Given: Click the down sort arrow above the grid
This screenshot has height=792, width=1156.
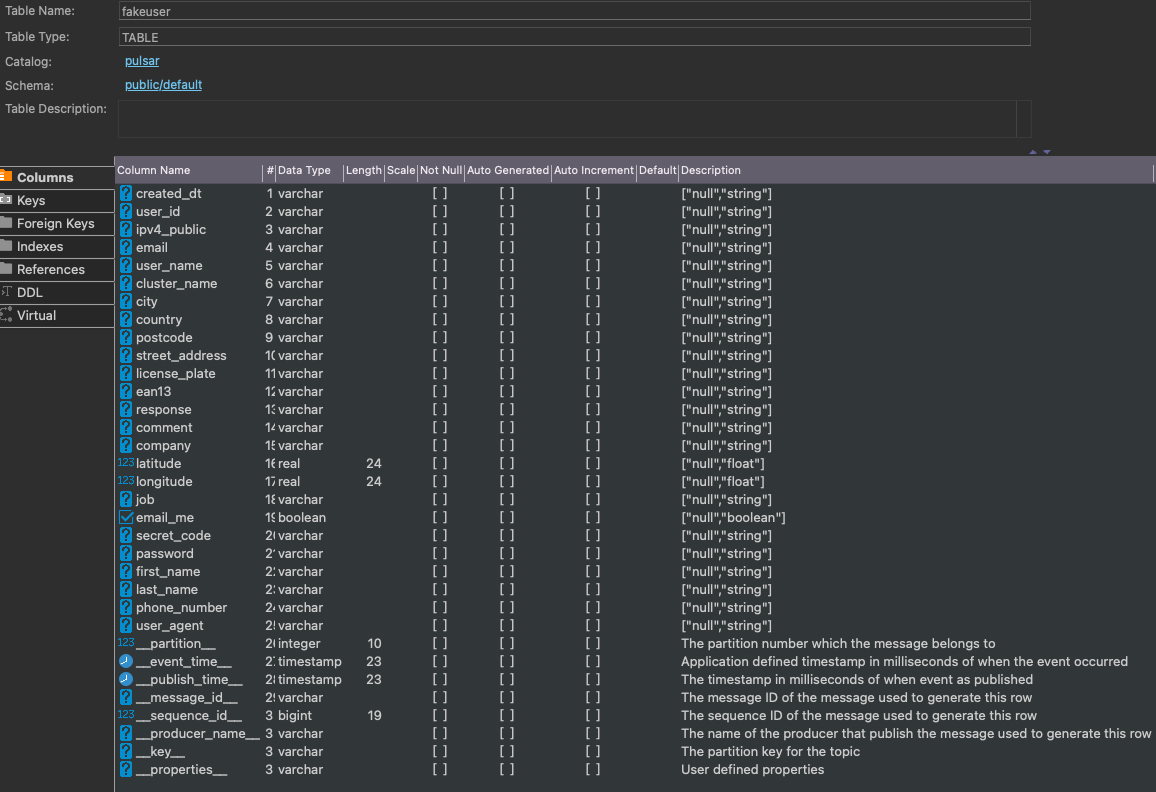Looking at the screenshot, I should click(1047, 150).
